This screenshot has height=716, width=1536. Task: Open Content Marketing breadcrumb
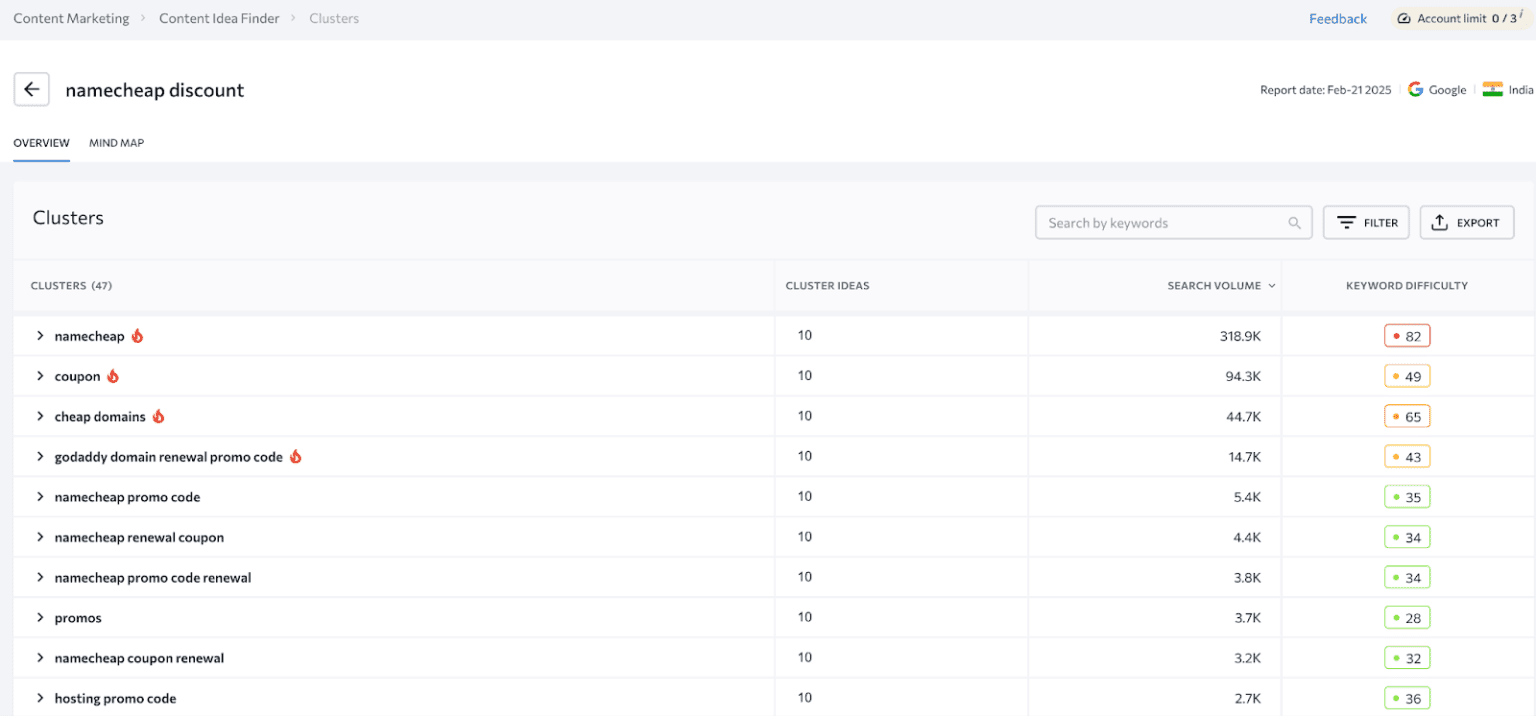(71, 18)
